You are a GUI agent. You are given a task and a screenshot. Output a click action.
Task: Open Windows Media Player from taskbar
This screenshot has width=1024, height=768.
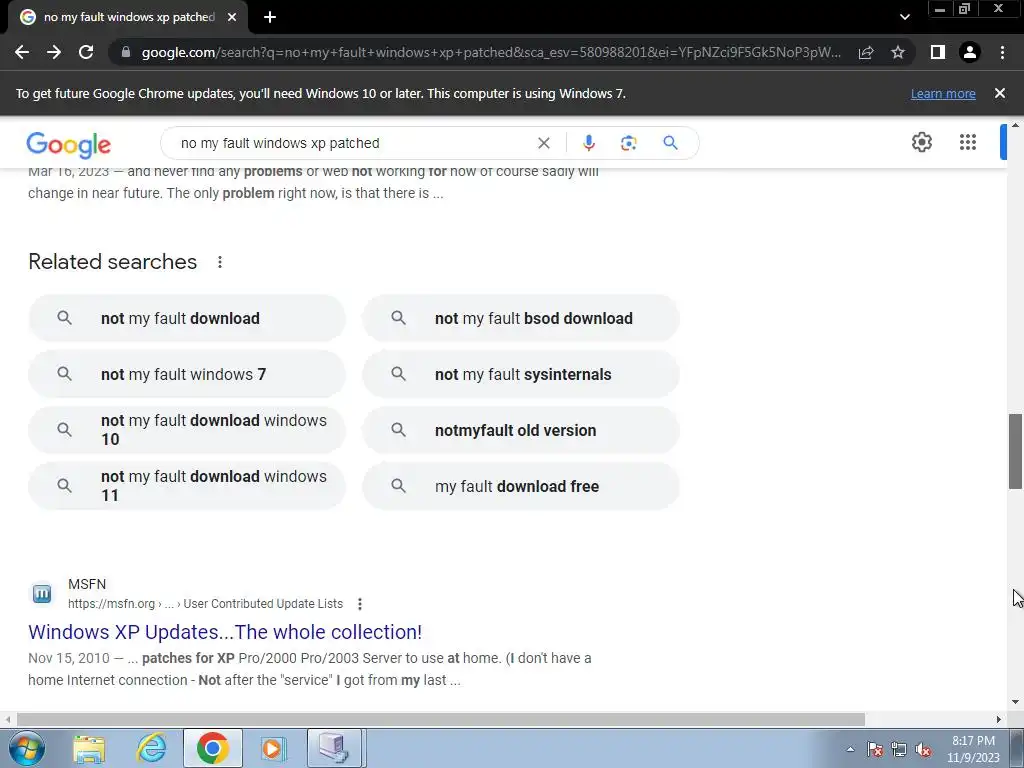(x=274, y=748)
